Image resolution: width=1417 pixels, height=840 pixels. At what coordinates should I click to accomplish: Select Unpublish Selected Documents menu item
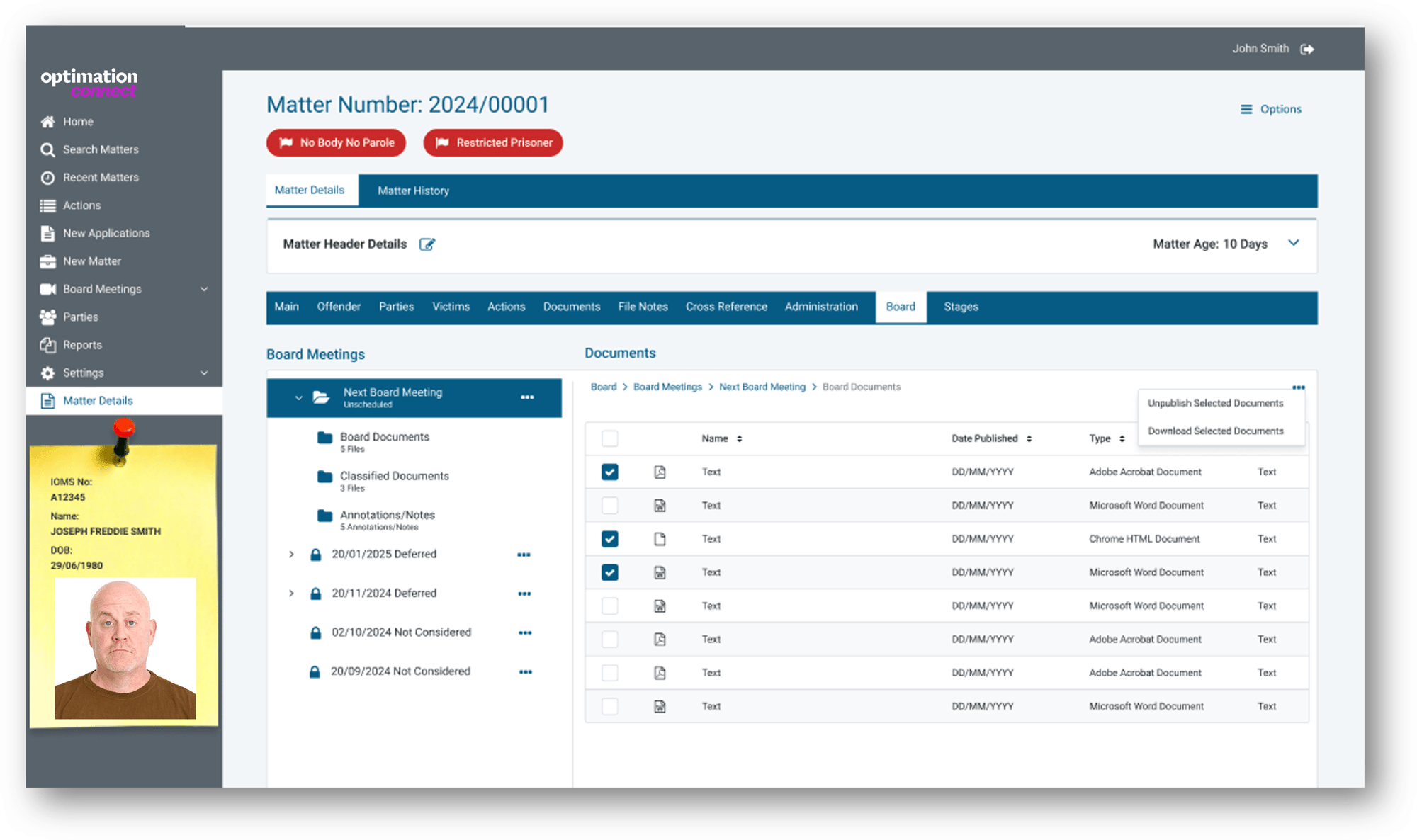point(1215,403)
